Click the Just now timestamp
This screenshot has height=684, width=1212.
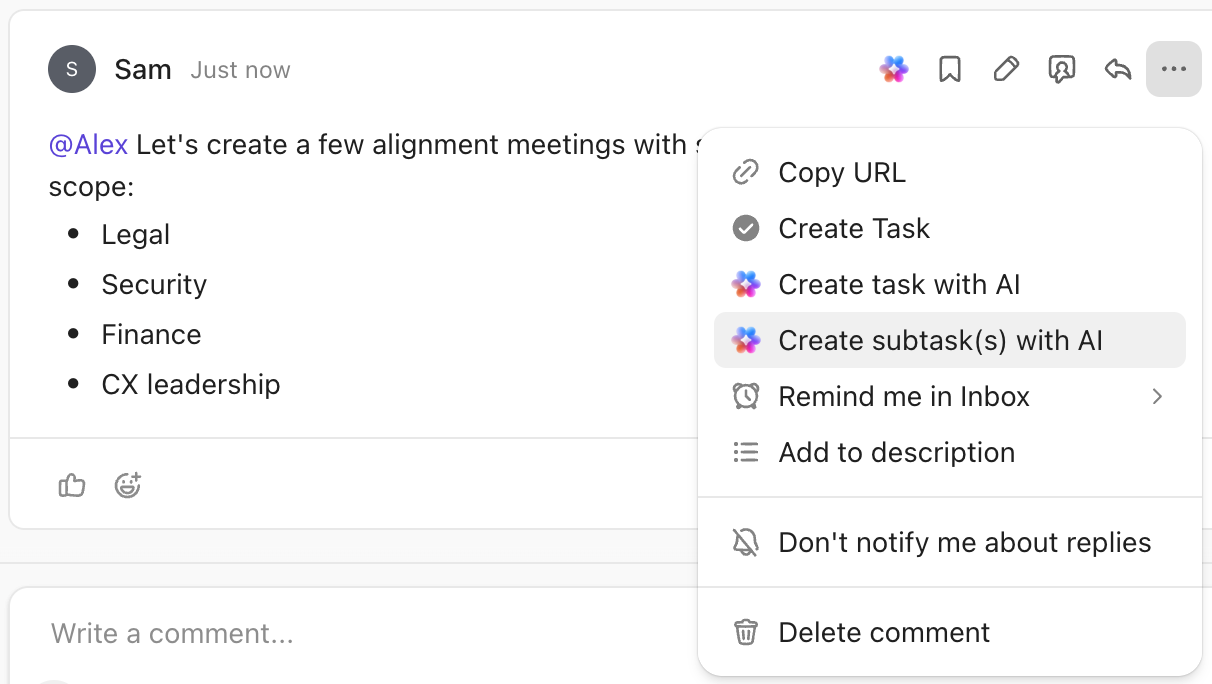tap(240, 69)
